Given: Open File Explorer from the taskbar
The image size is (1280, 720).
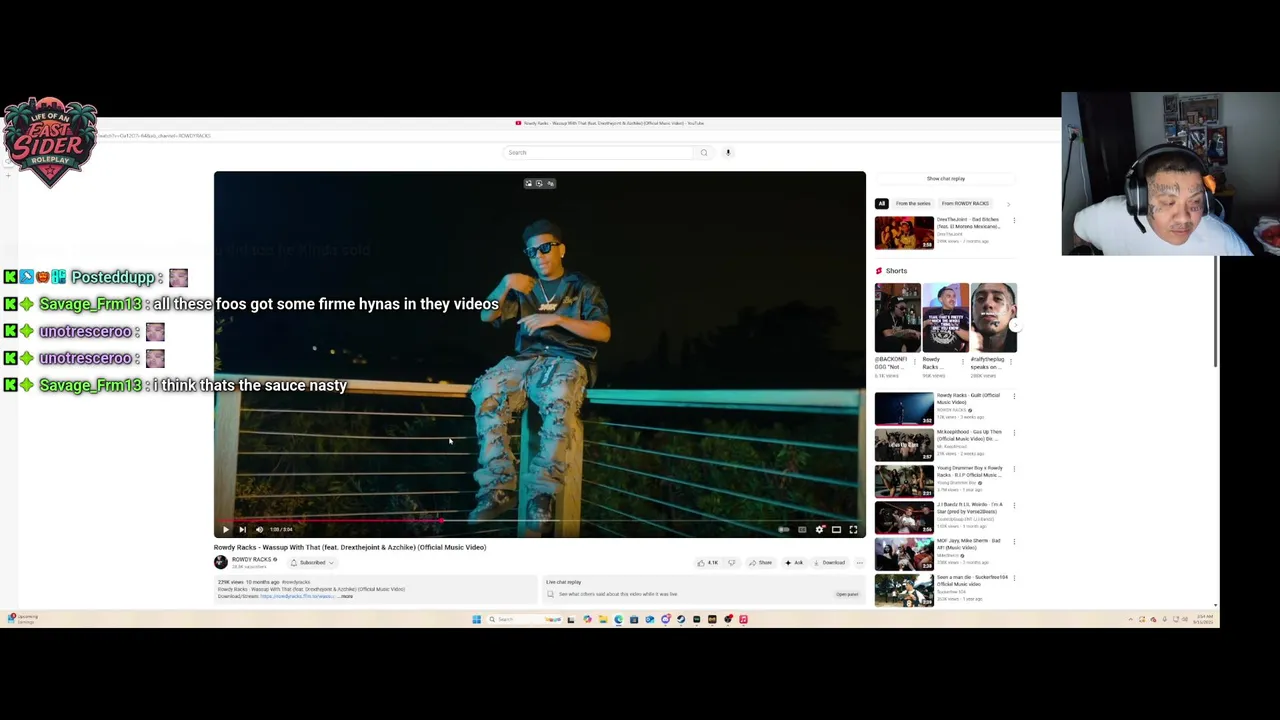Looking at the screenshot, I should click(x=603, y=620).
